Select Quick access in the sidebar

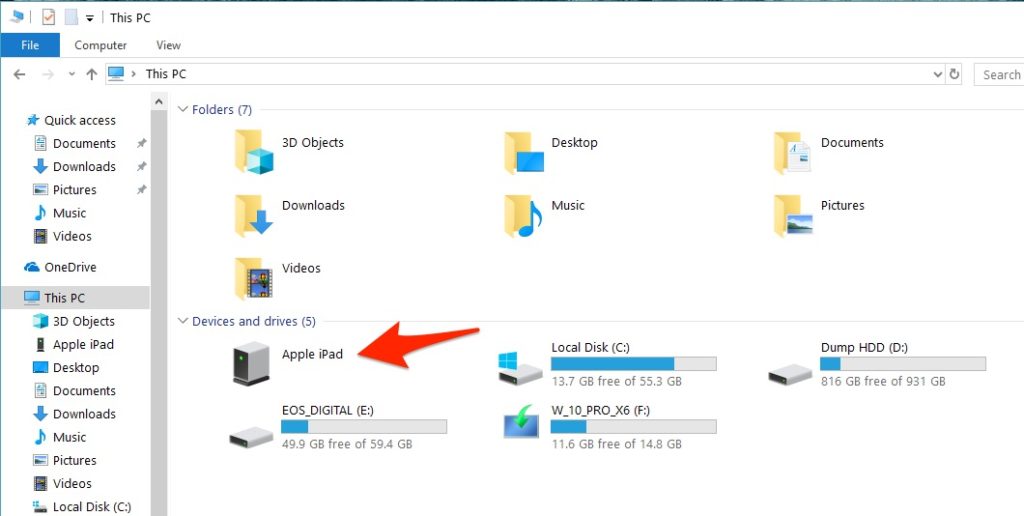pyautogui.click(x=79, y=120)
